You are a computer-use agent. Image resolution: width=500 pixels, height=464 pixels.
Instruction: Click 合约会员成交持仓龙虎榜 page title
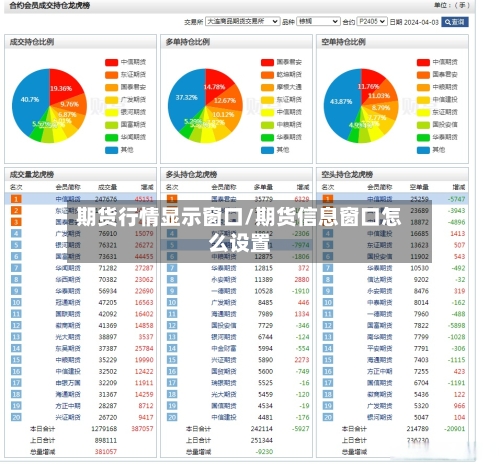[50, 6]
